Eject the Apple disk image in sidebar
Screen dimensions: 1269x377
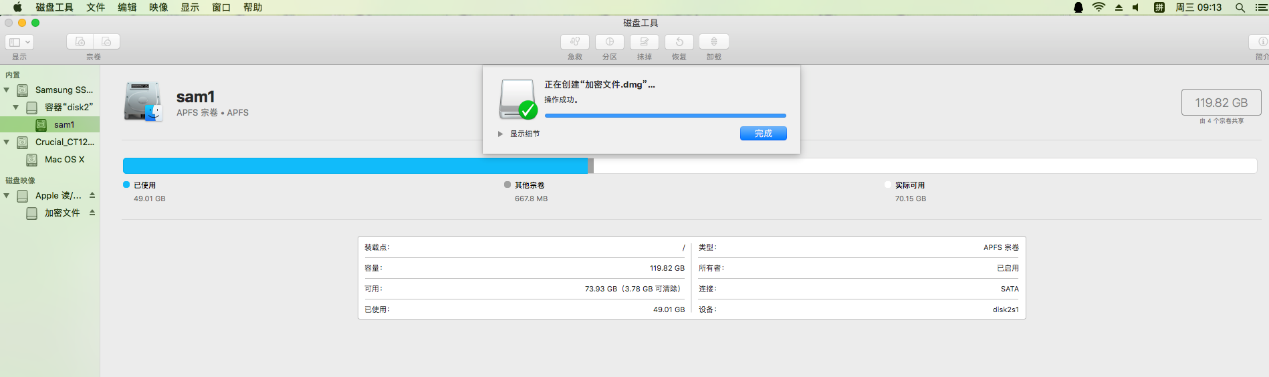[92, 196]
